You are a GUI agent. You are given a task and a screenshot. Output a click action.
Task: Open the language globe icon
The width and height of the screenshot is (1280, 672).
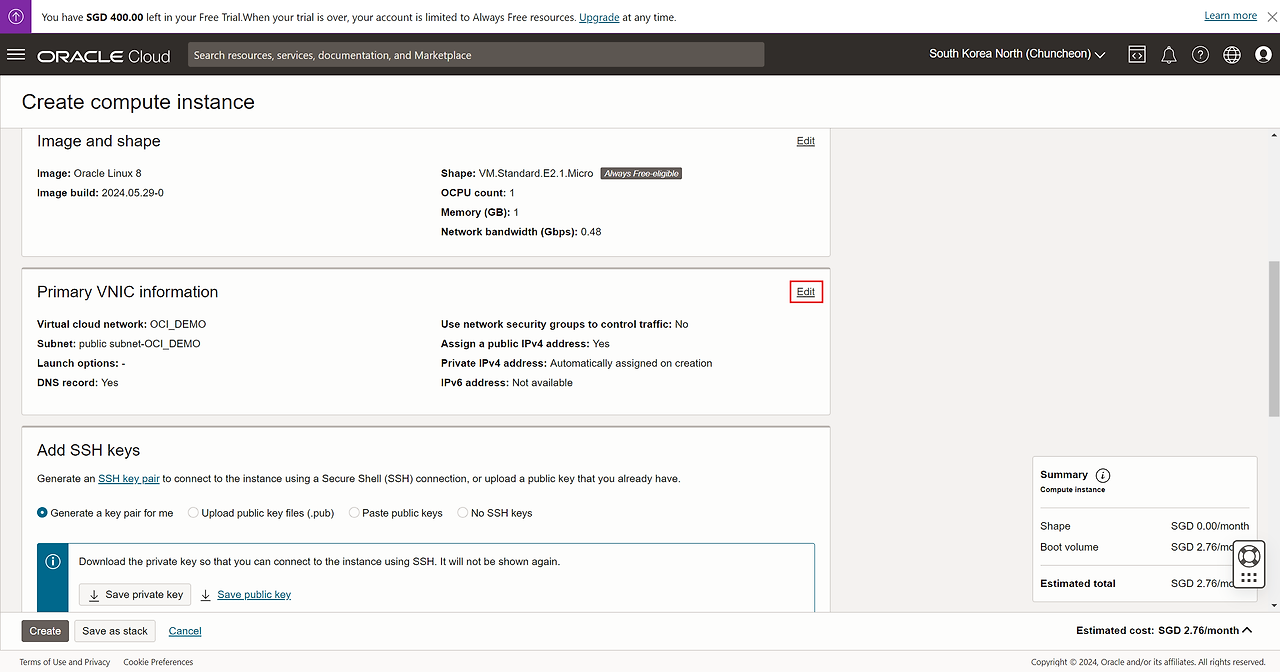[1231, 55]
